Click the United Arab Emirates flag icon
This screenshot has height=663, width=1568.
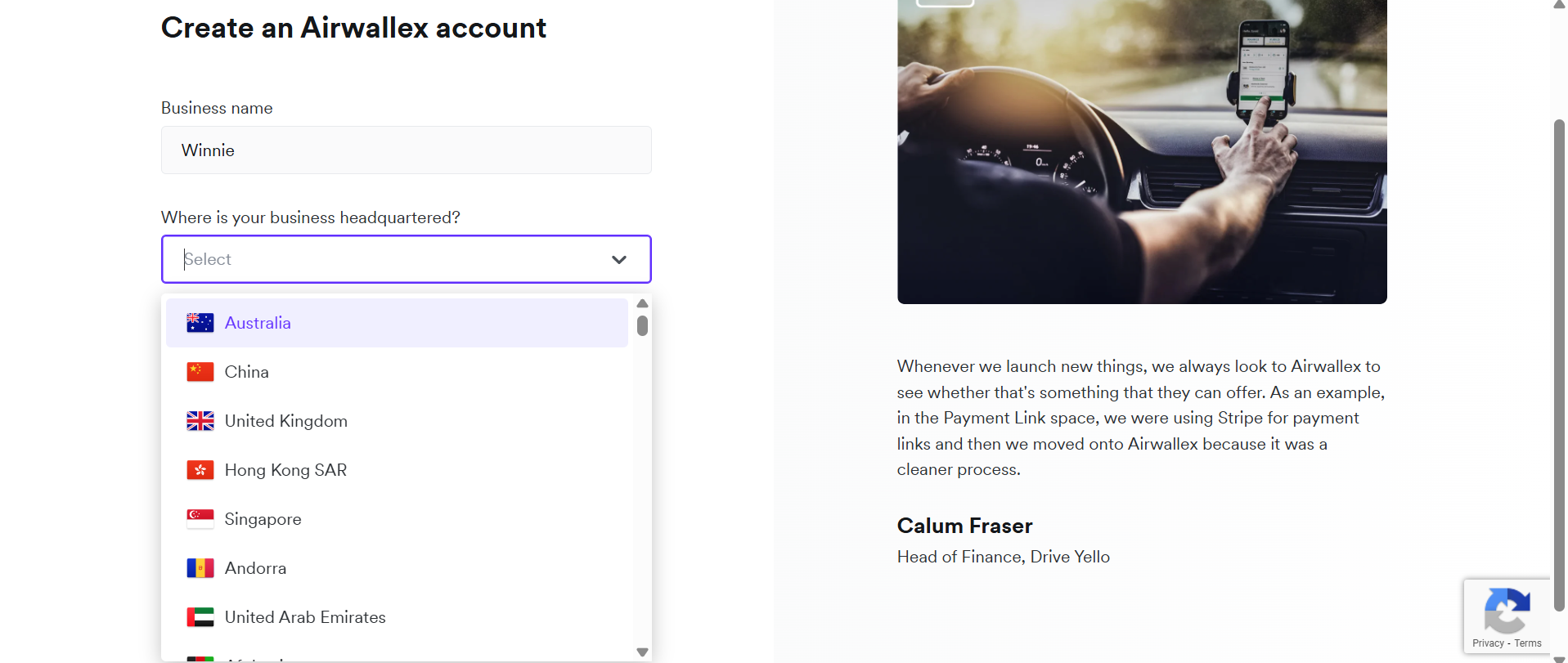(200, 617)
